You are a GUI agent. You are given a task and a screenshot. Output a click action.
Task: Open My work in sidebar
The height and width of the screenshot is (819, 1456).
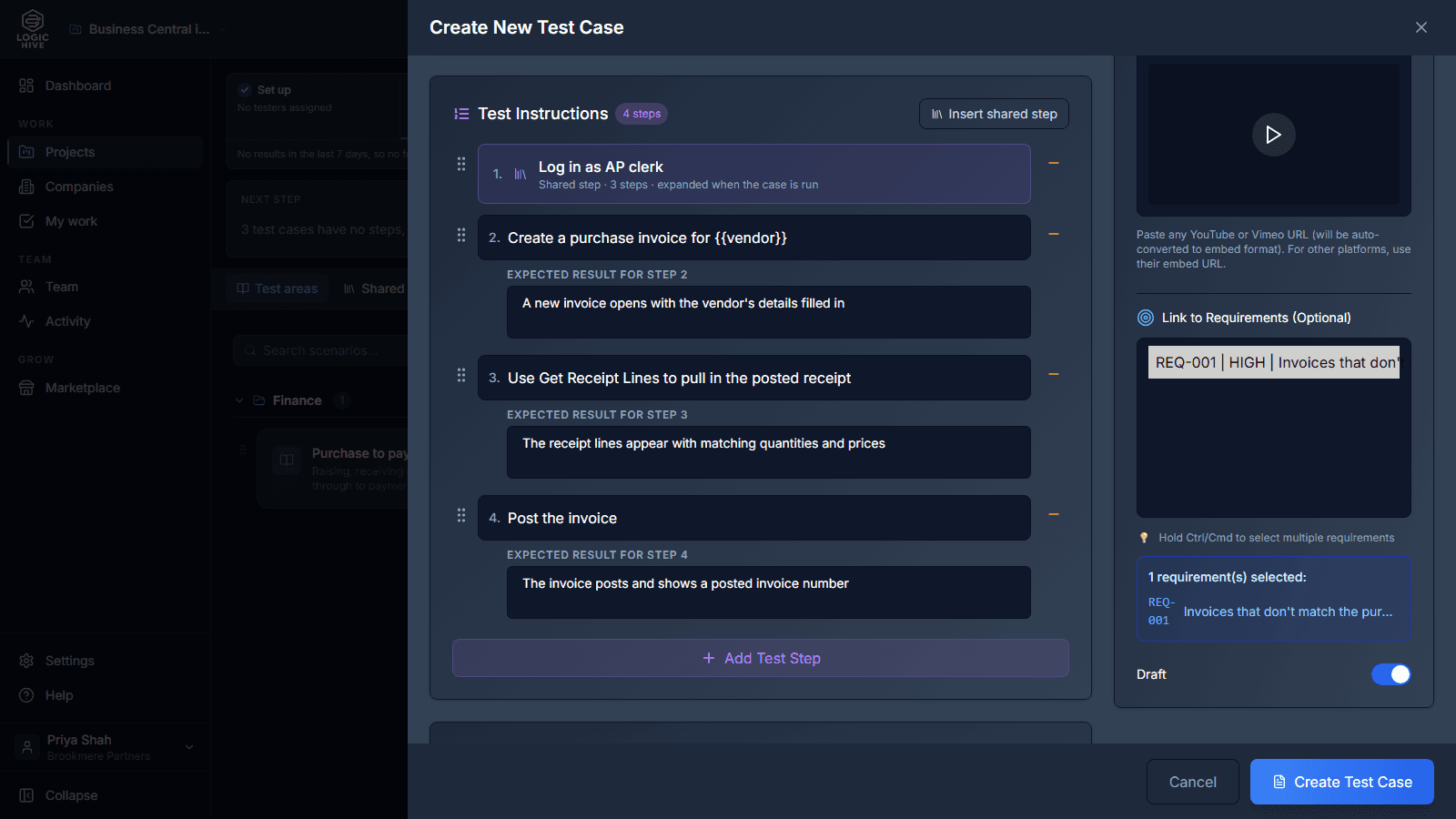[105, 221]
